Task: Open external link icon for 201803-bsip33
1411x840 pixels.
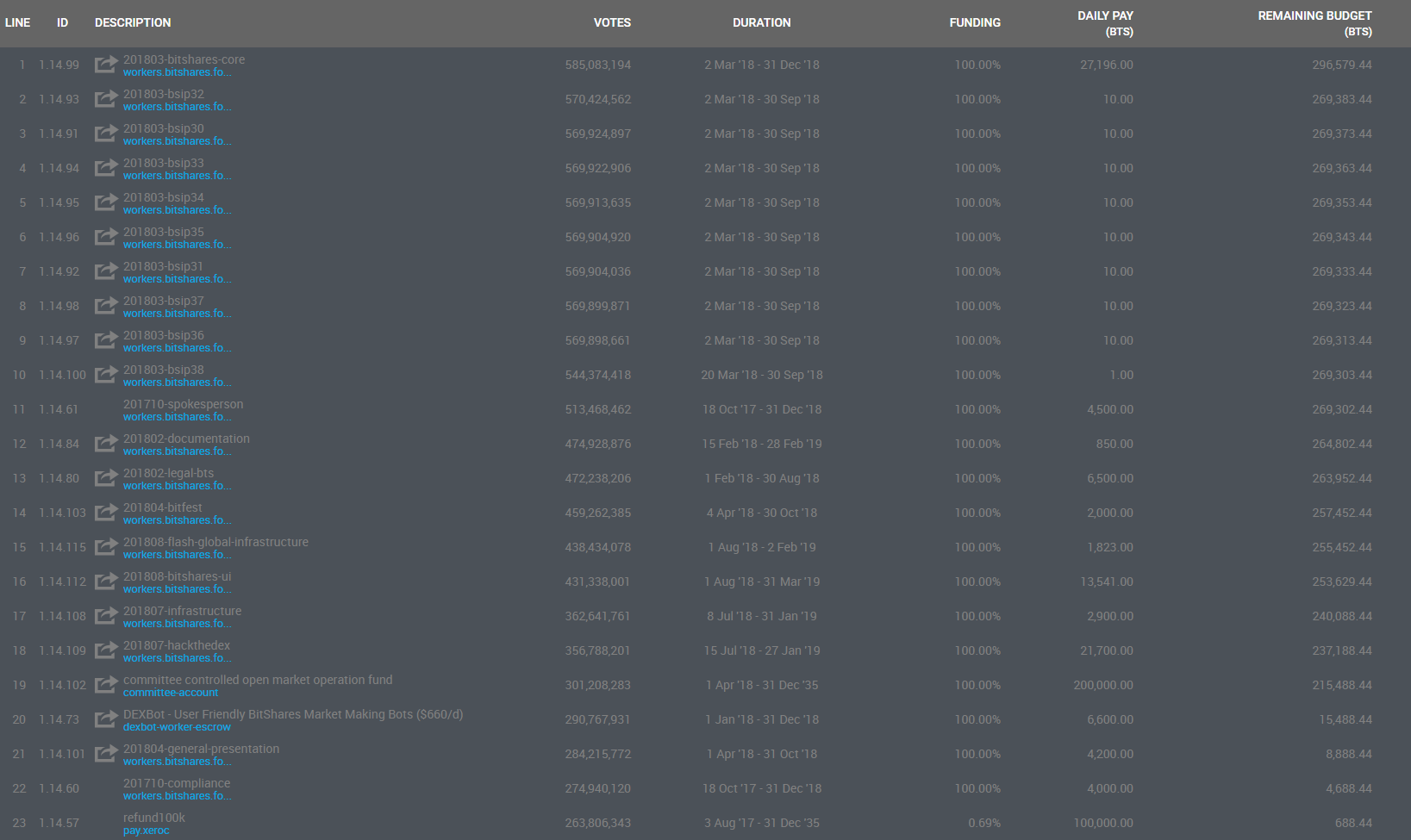Action: [x=106, y=168]
